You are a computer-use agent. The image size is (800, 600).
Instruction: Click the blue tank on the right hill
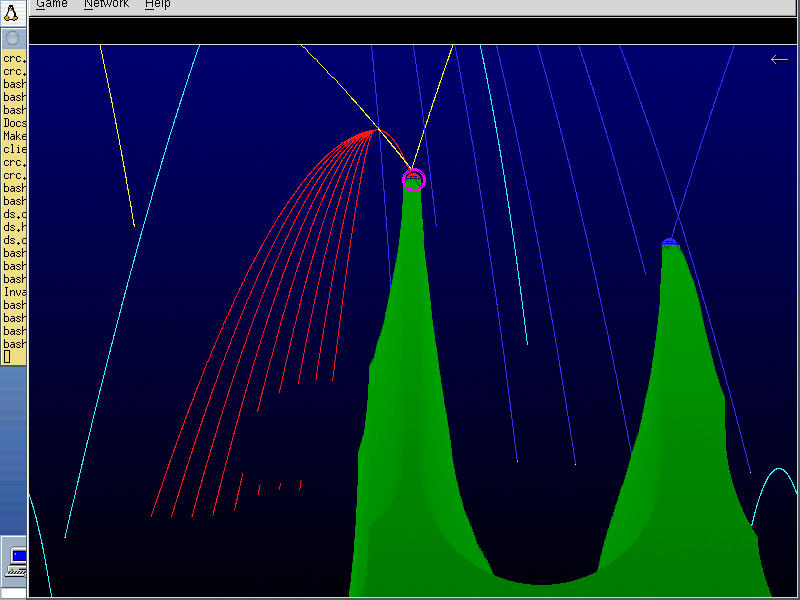coord(669,242)
